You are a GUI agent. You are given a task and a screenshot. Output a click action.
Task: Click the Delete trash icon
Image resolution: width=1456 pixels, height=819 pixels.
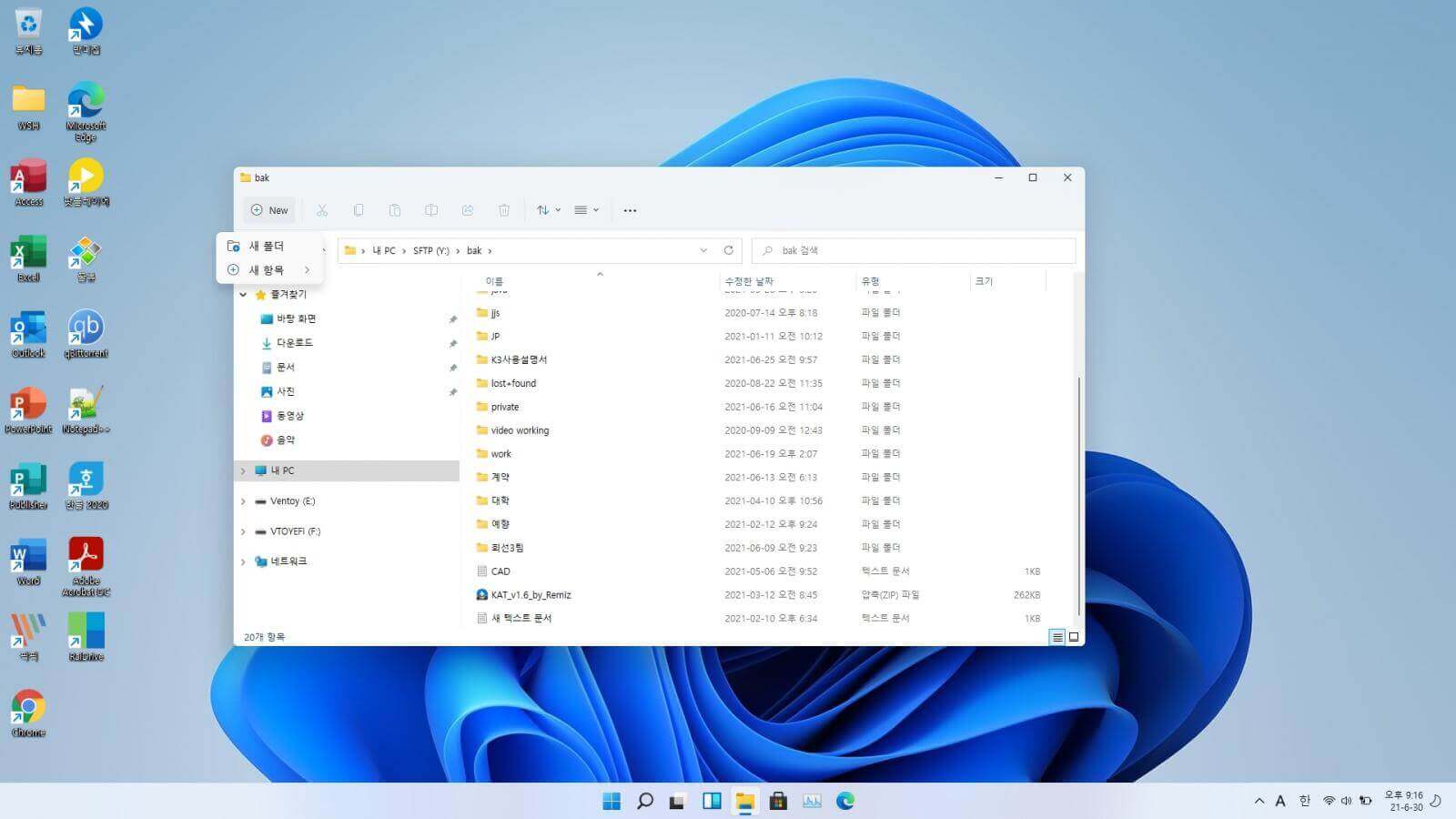(504, 210)
